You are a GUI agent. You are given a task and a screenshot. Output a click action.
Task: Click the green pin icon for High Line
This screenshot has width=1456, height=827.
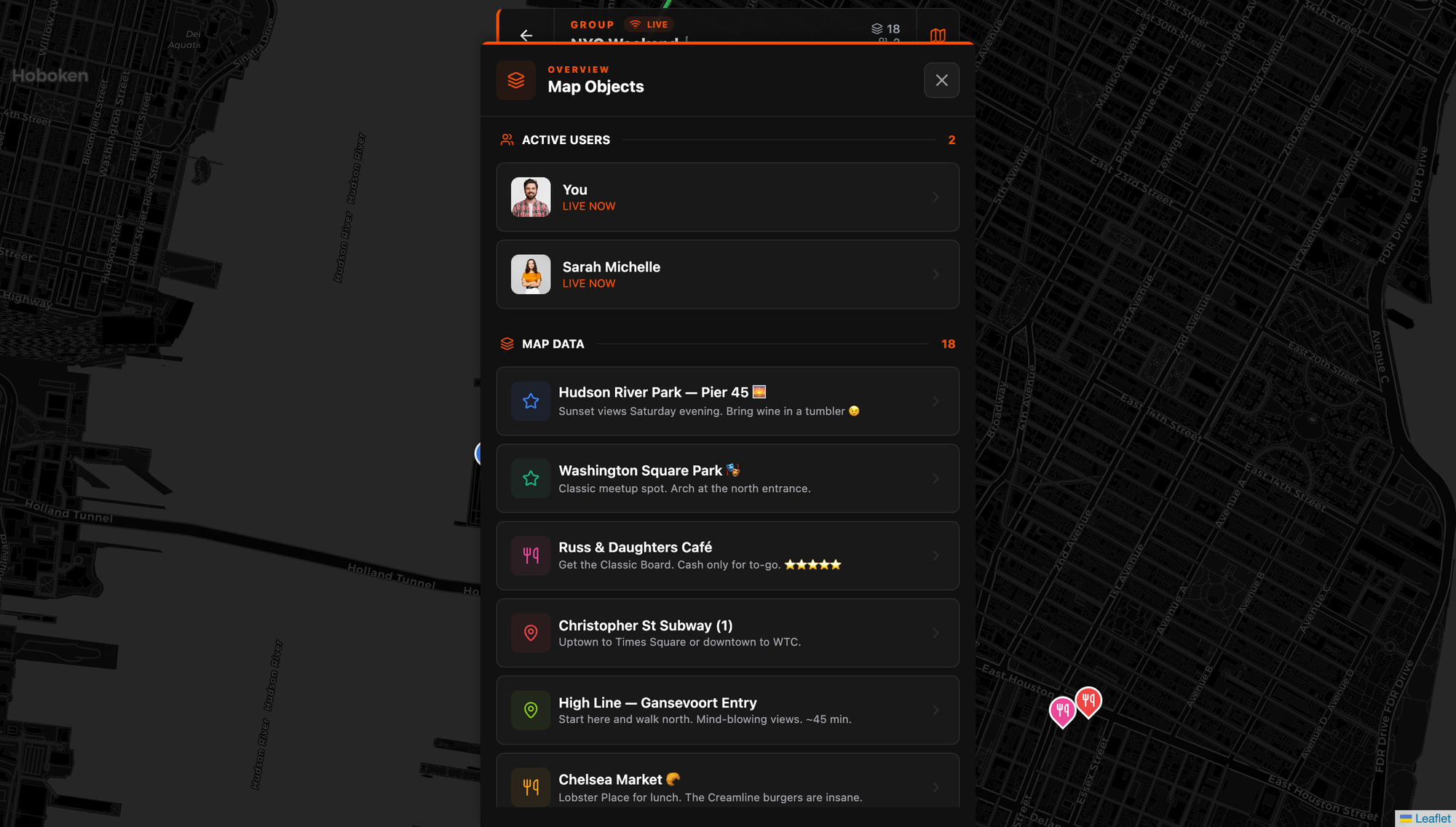[531, 710]
